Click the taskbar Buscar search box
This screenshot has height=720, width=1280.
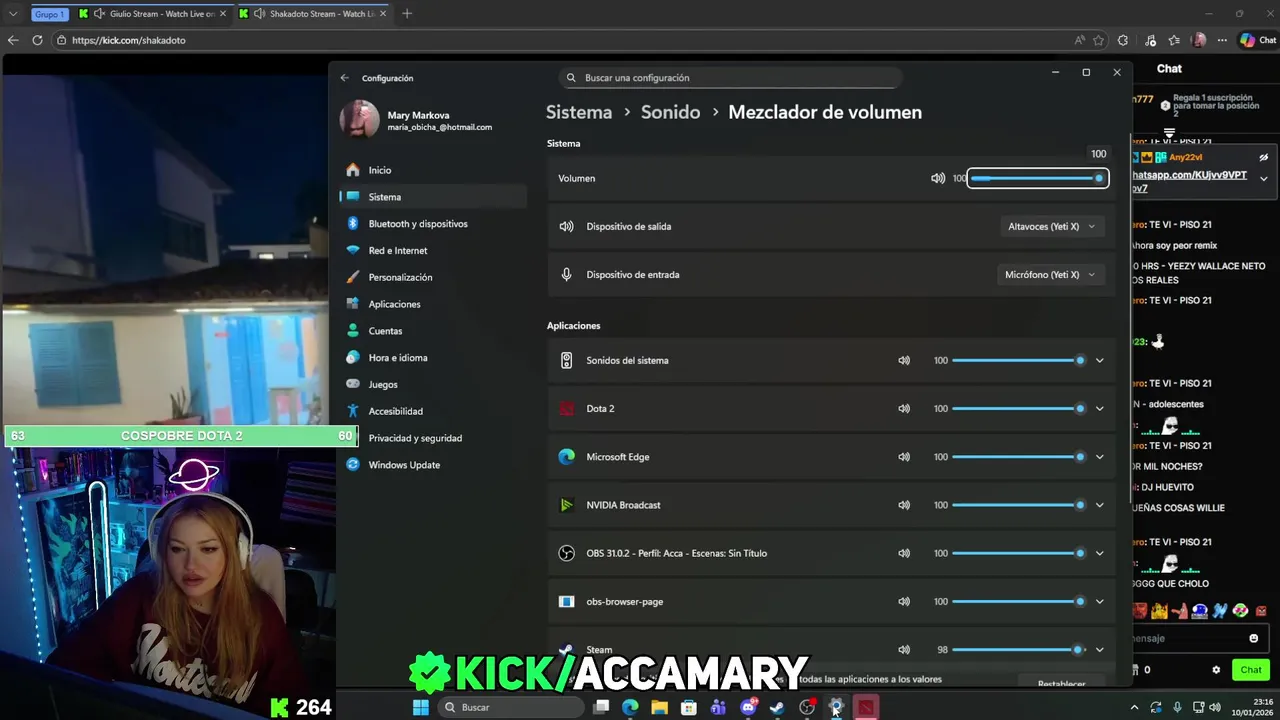(x=511, y=707)
